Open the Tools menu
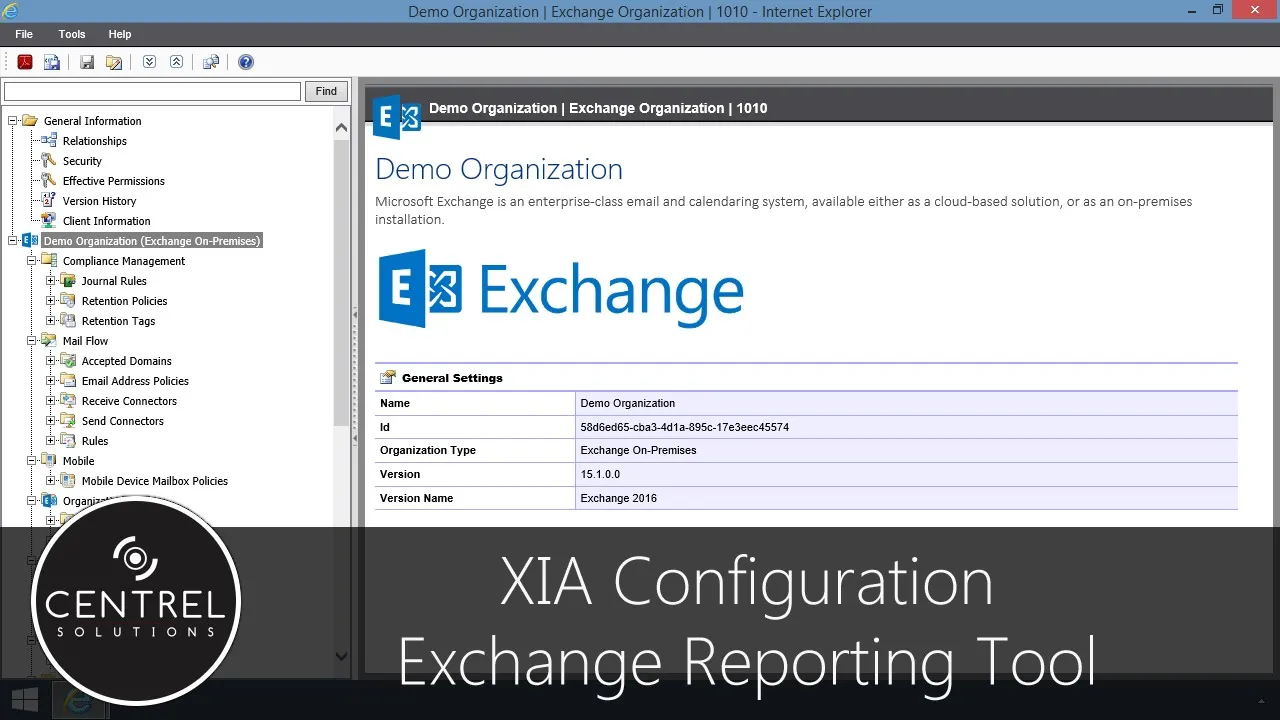Screen dimensions: 1280x720 pyautogui.click(x=72, y=34)
